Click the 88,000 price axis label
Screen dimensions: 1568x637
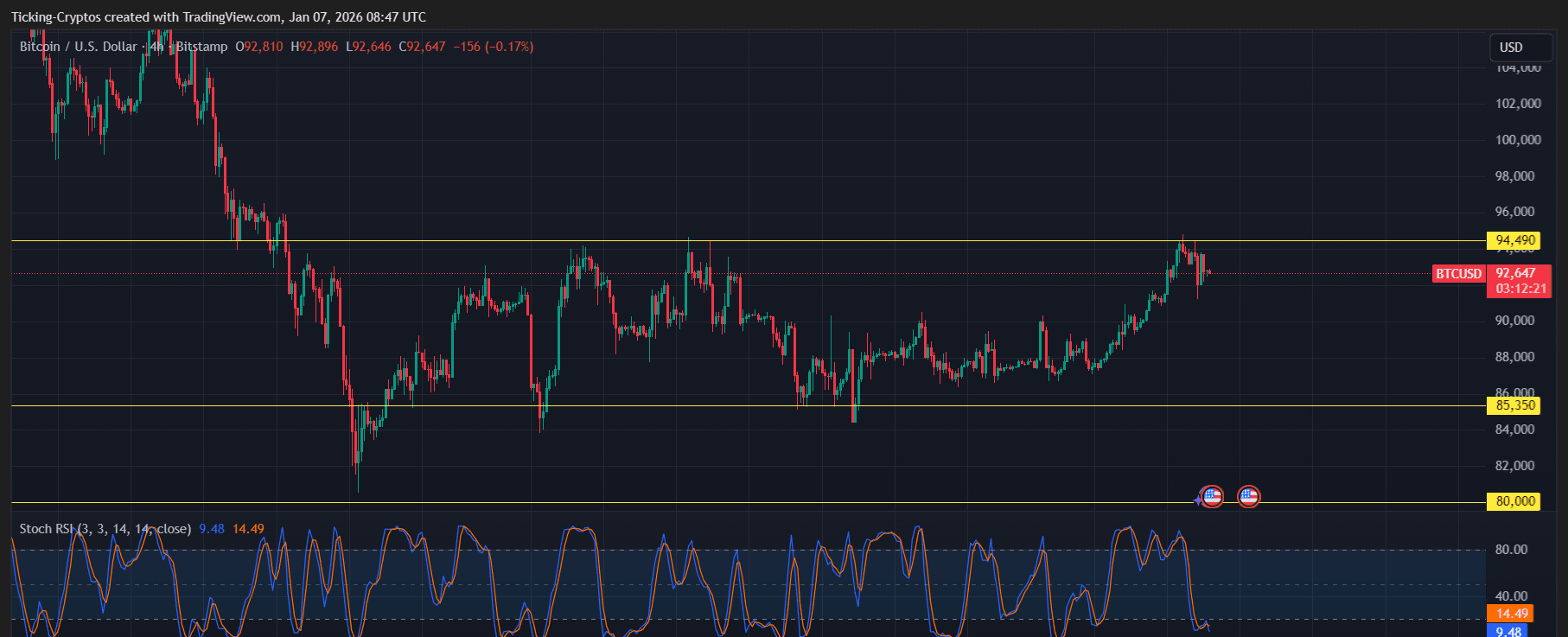1515,357
